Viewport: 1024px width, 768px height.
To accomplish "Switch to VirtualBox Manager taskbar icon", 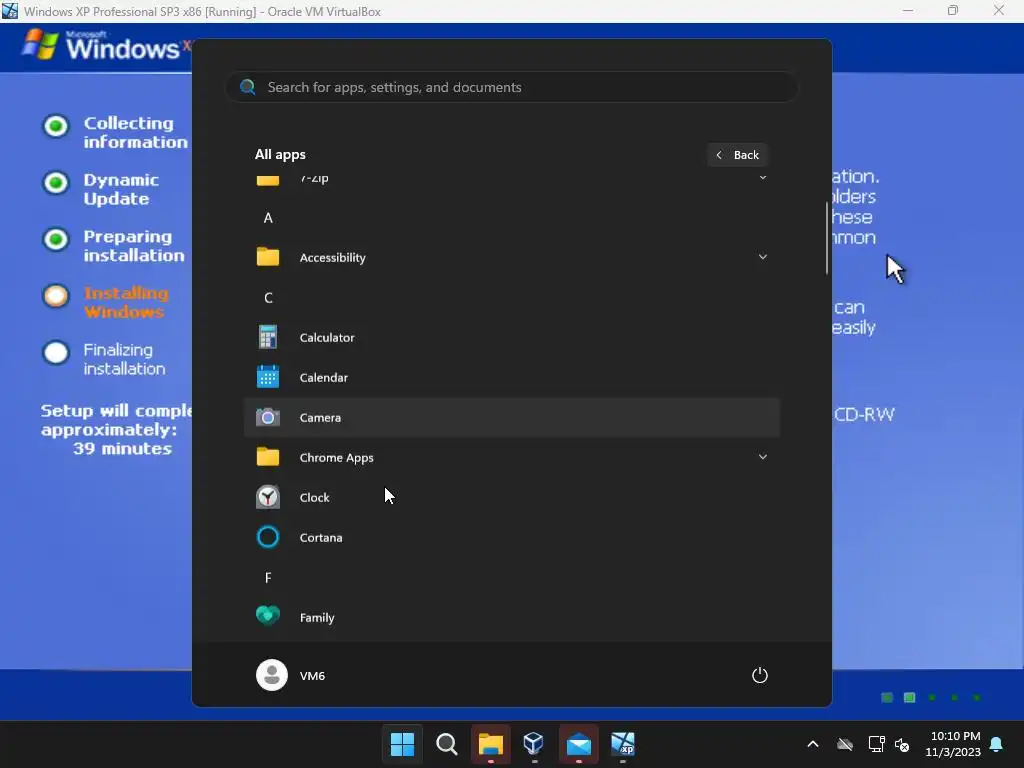I will pos(534,743).
